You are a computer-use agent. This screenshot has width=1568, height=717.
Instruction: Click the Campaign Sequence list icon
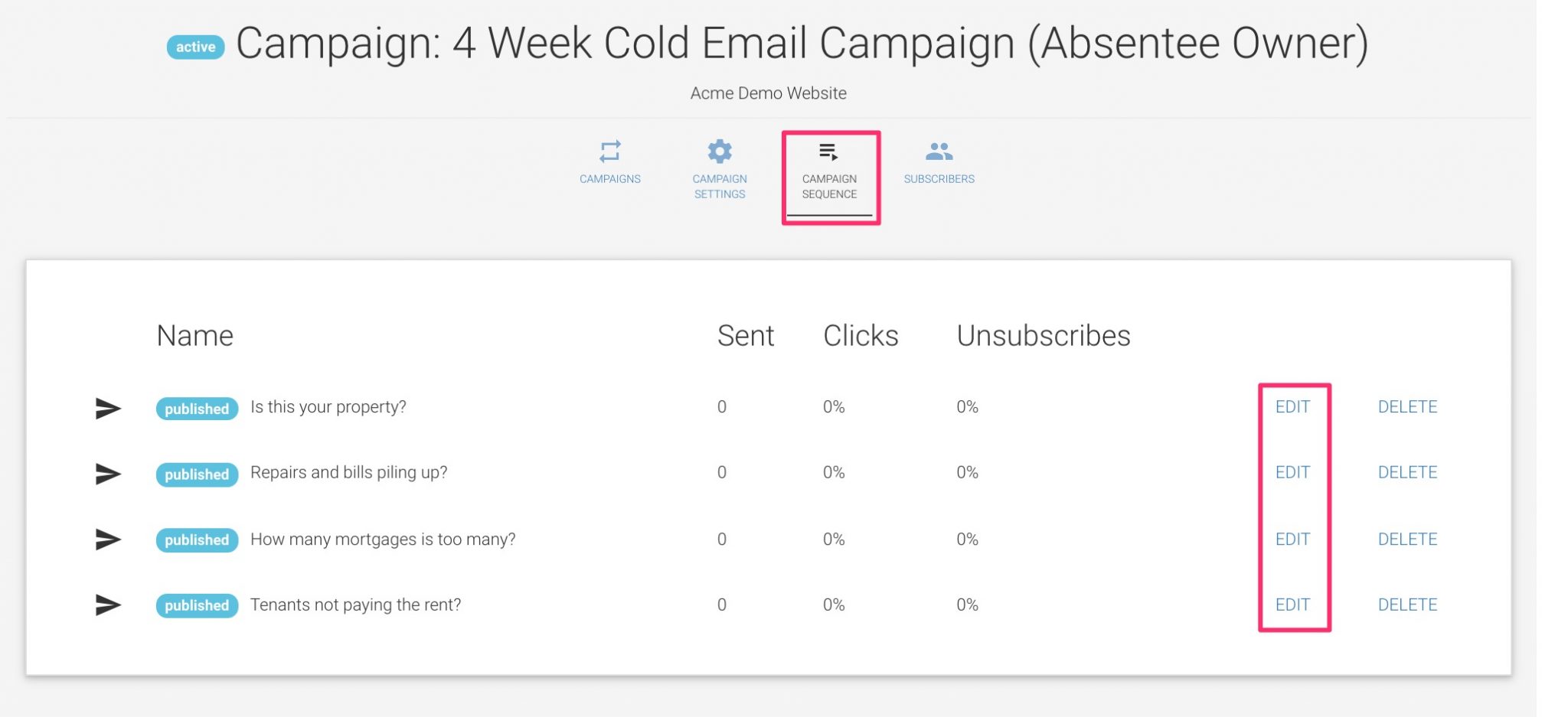pyautogui.click(x=828, y=152)
